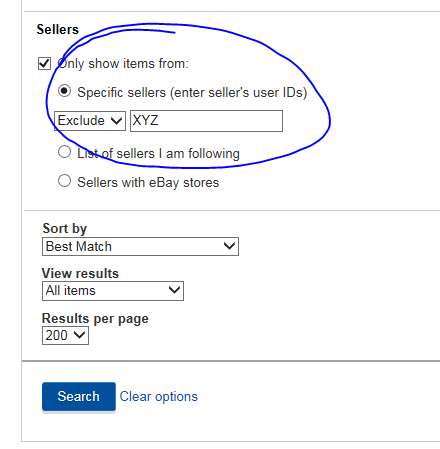Click the chevron arrow in View results box
The height and width of the screenshot is (449, 440).
[174, 290]
